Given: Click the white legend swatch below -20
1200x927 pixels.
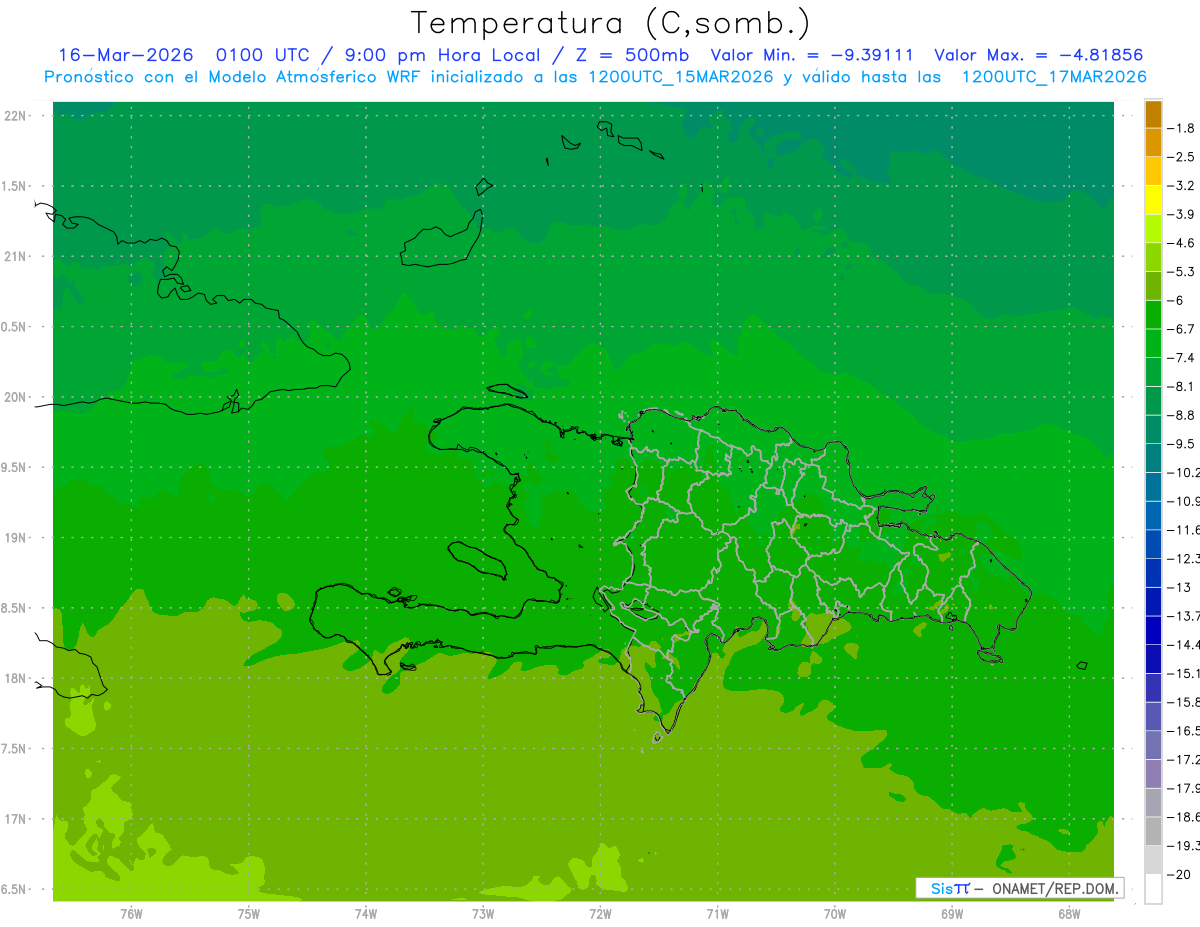Looking at the screenshot, I should (1153, 889).
